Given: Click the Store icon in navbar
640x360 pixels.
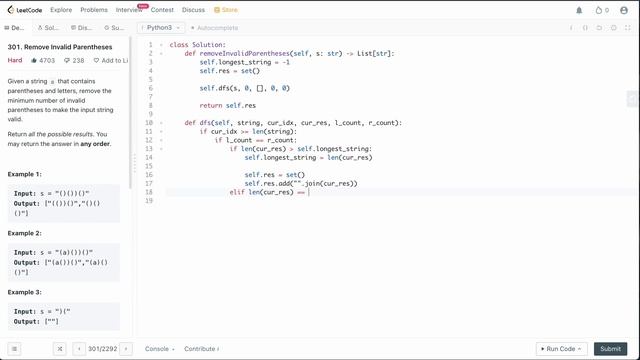Looking at the screenshot, I should (217, 10).
